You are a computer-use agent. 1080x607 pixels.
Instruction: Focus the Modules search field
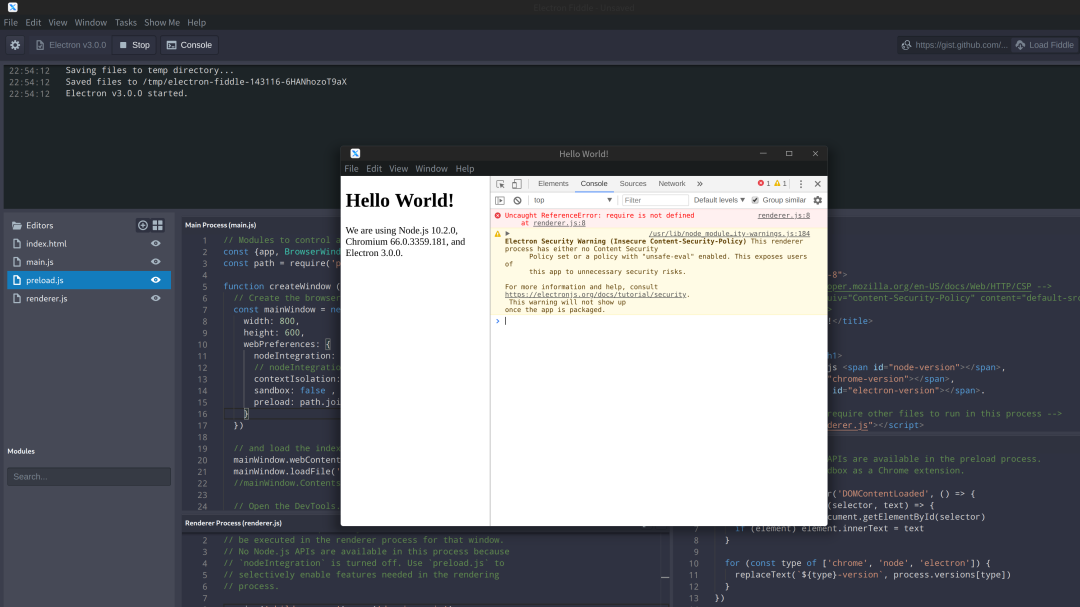click(x=89, y=477)
